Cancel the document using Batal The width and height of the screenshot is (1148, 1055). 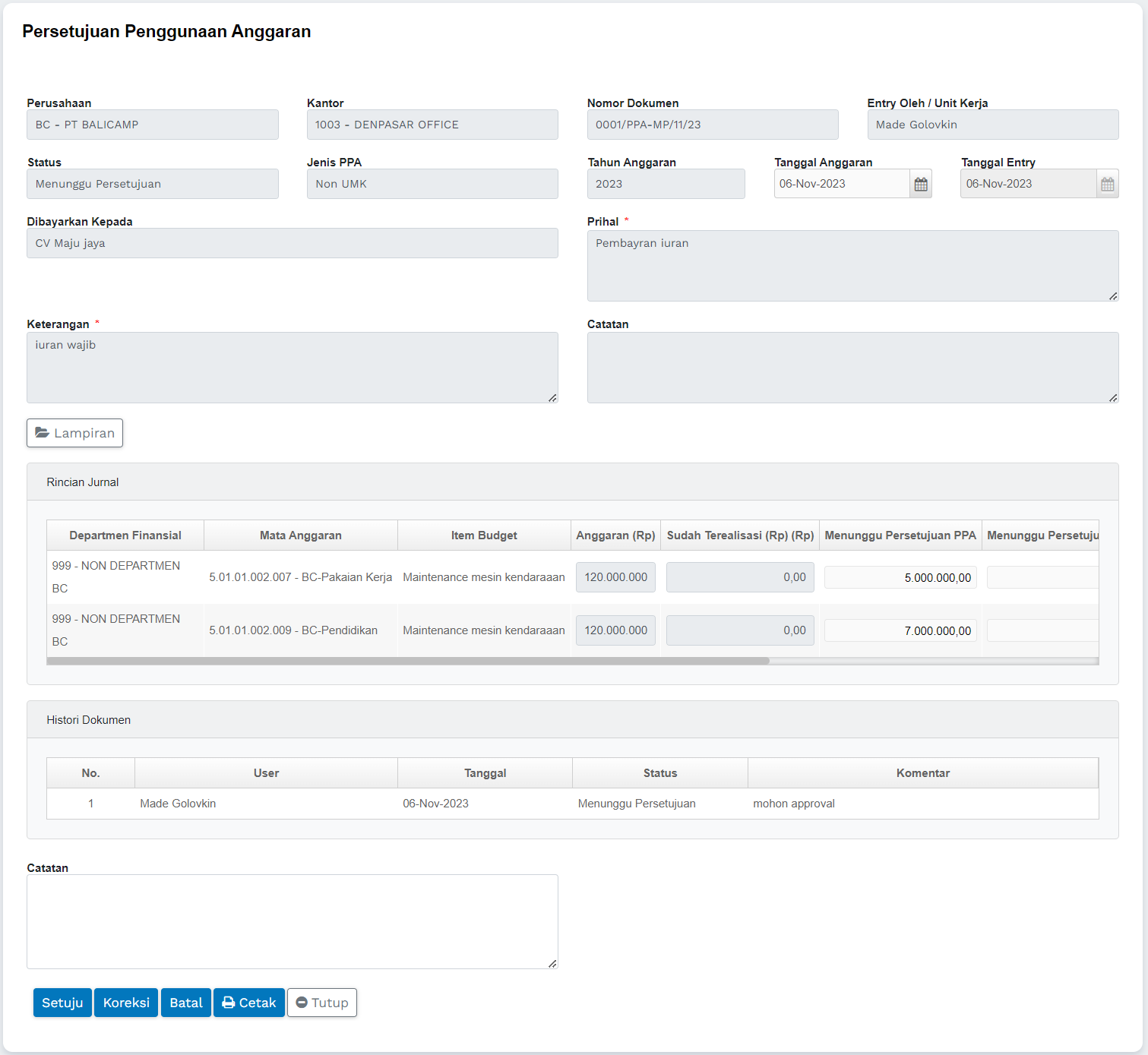[x=185, y=1003]
